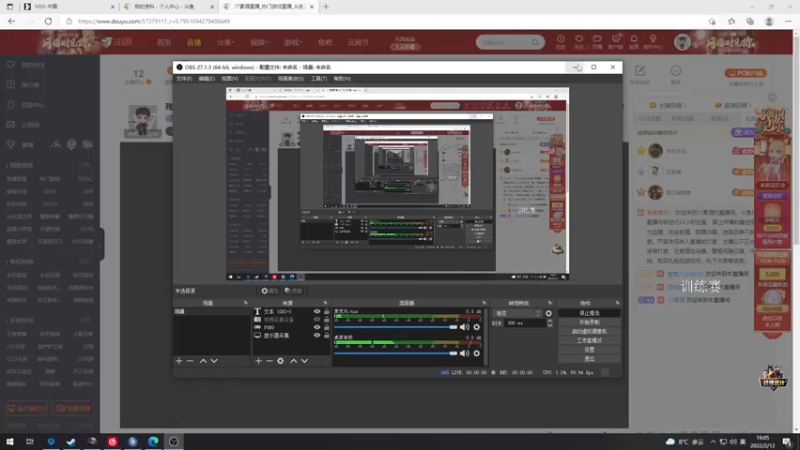Open Microsoft Edge from Windows taskbar
Screen dimensions: 800x450
(153, 441)
